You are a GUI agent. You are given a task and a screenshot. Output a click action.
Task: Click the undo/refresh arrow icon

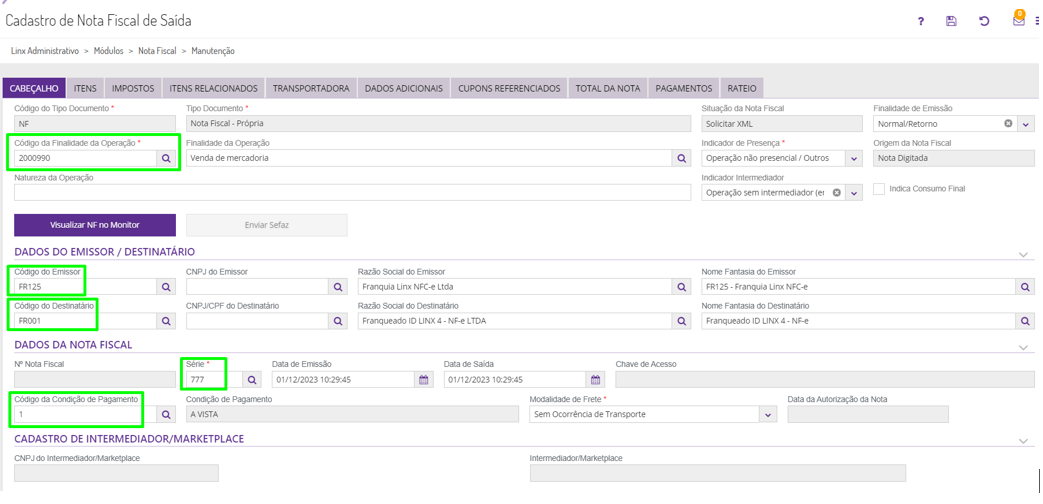[984, 21]
